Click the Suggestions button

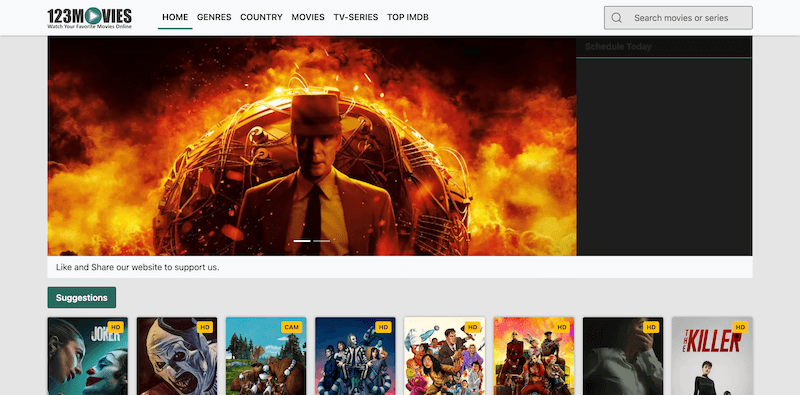tap(82, 298)
